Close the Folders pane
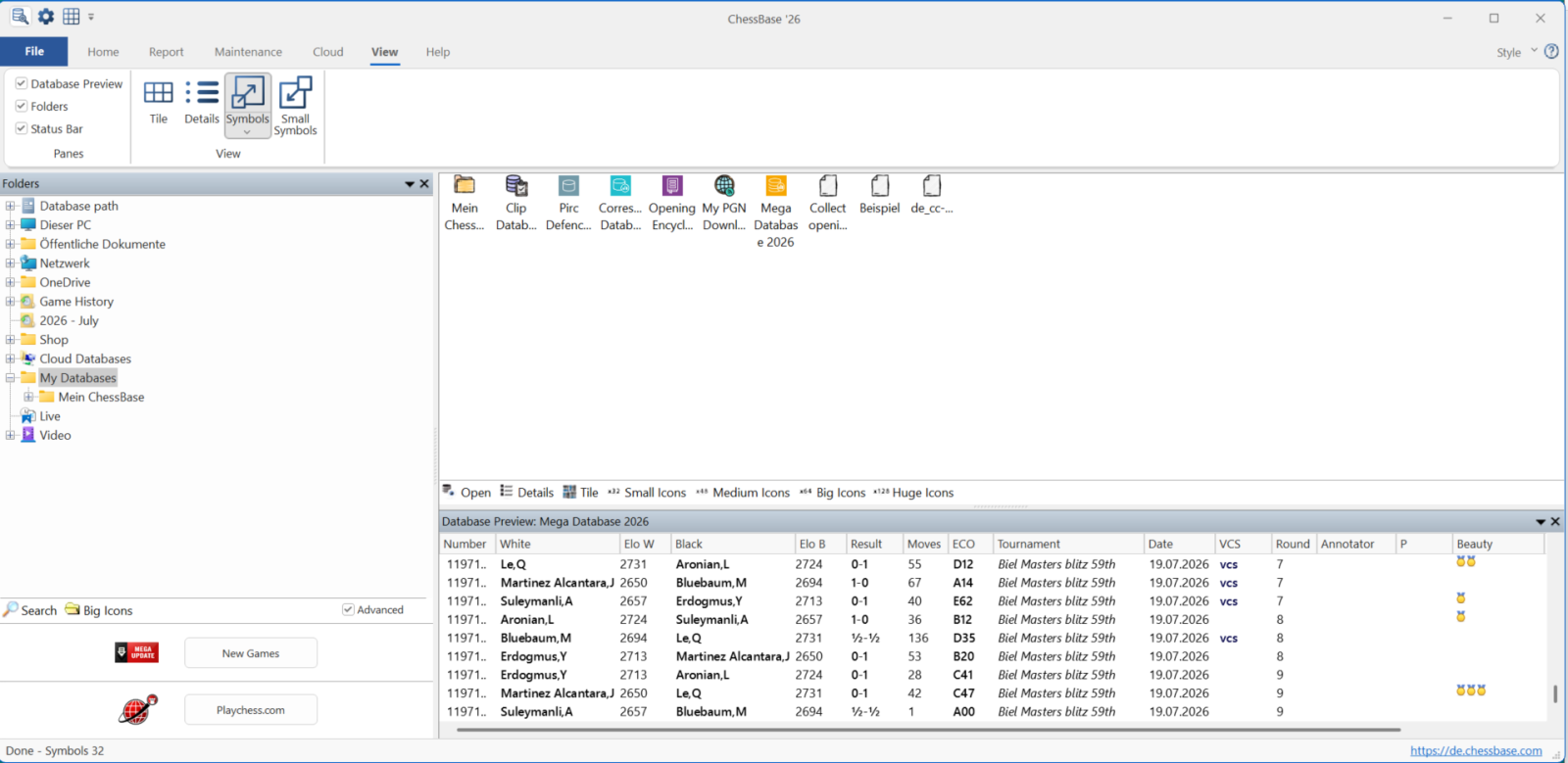 (424, 183)
